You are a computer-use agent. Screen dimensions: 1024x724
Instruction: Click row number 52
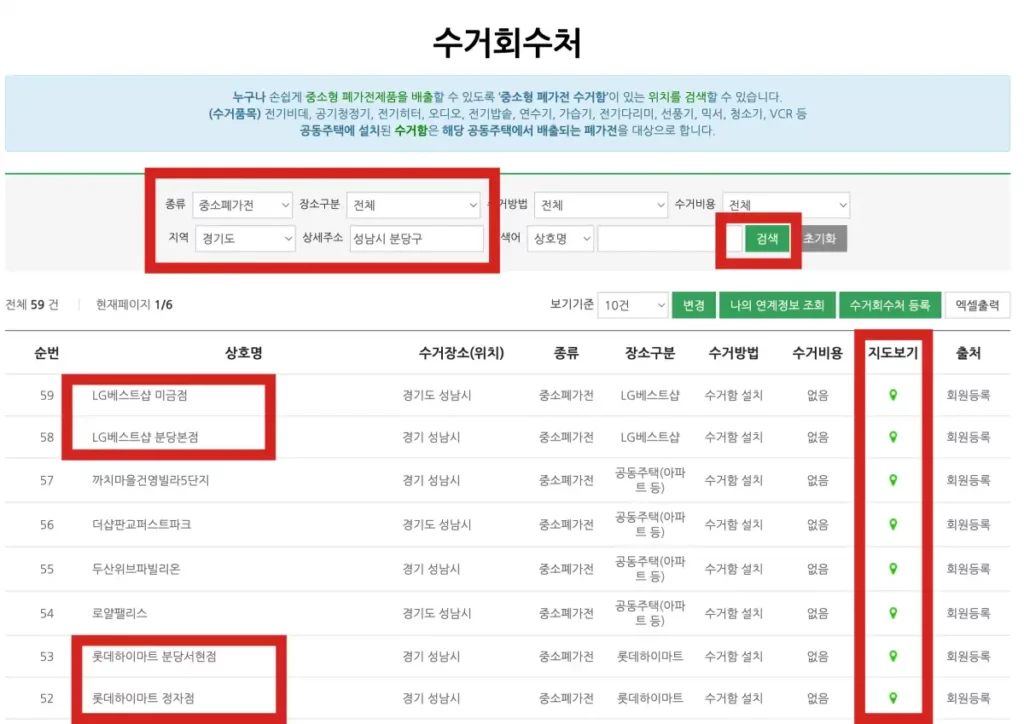point(46,698)
